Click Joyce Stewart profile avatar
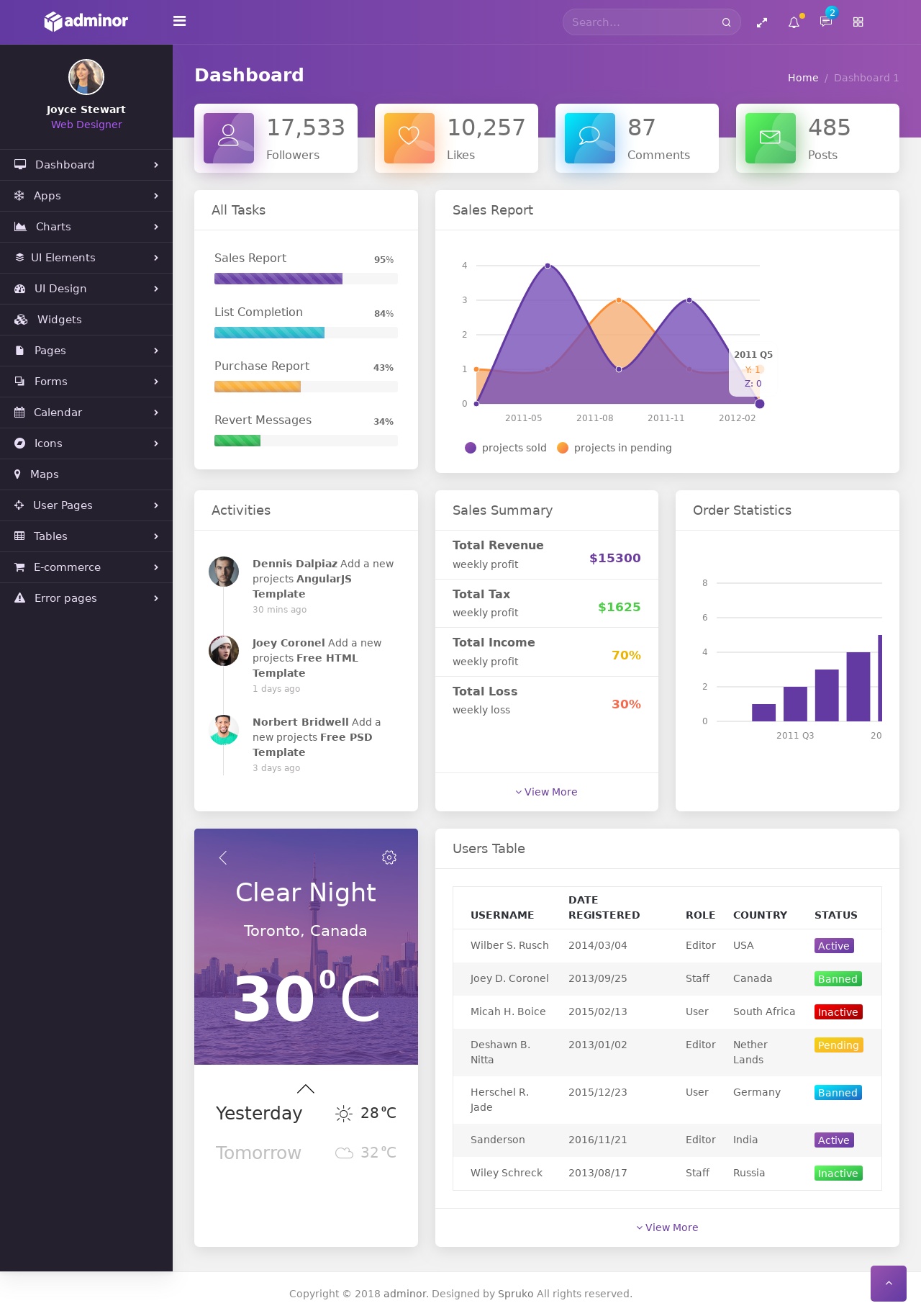This screenshot has width=921, height=1316. (86, 77)
